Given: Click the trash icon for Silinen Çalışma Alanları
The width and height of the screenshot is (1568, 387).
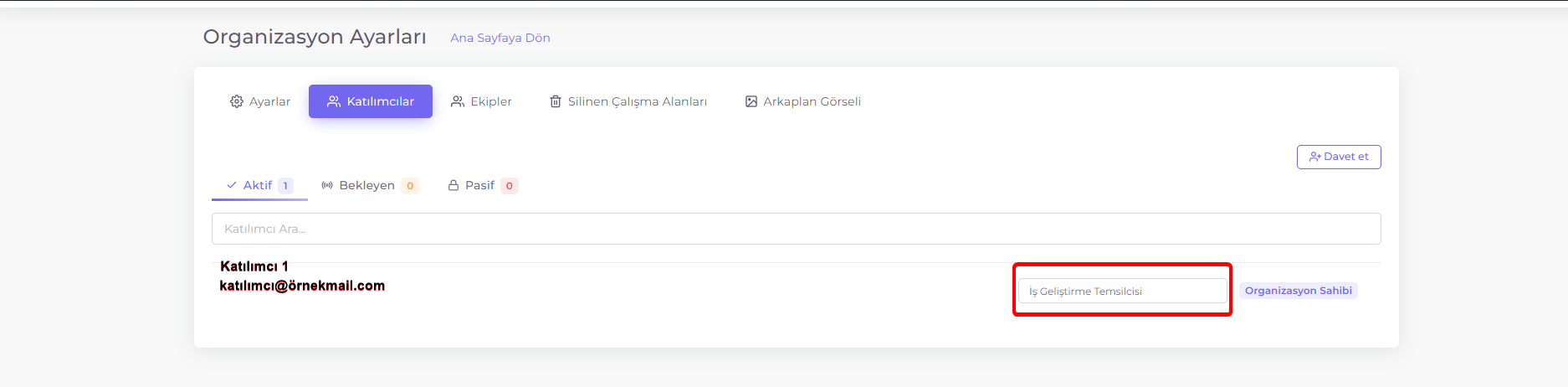Looking at the screenshot, I should pyautogui.click(x=556, y=101).
